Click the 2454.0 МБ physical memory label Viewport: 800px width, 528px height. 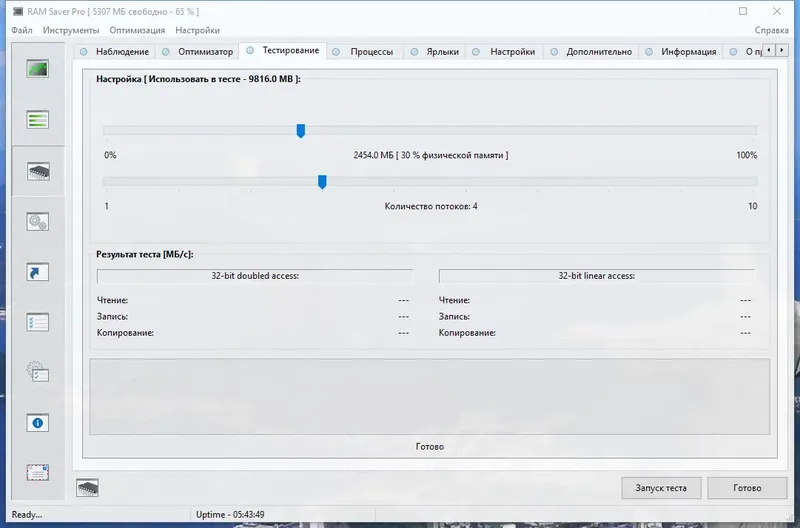(431, 155)
